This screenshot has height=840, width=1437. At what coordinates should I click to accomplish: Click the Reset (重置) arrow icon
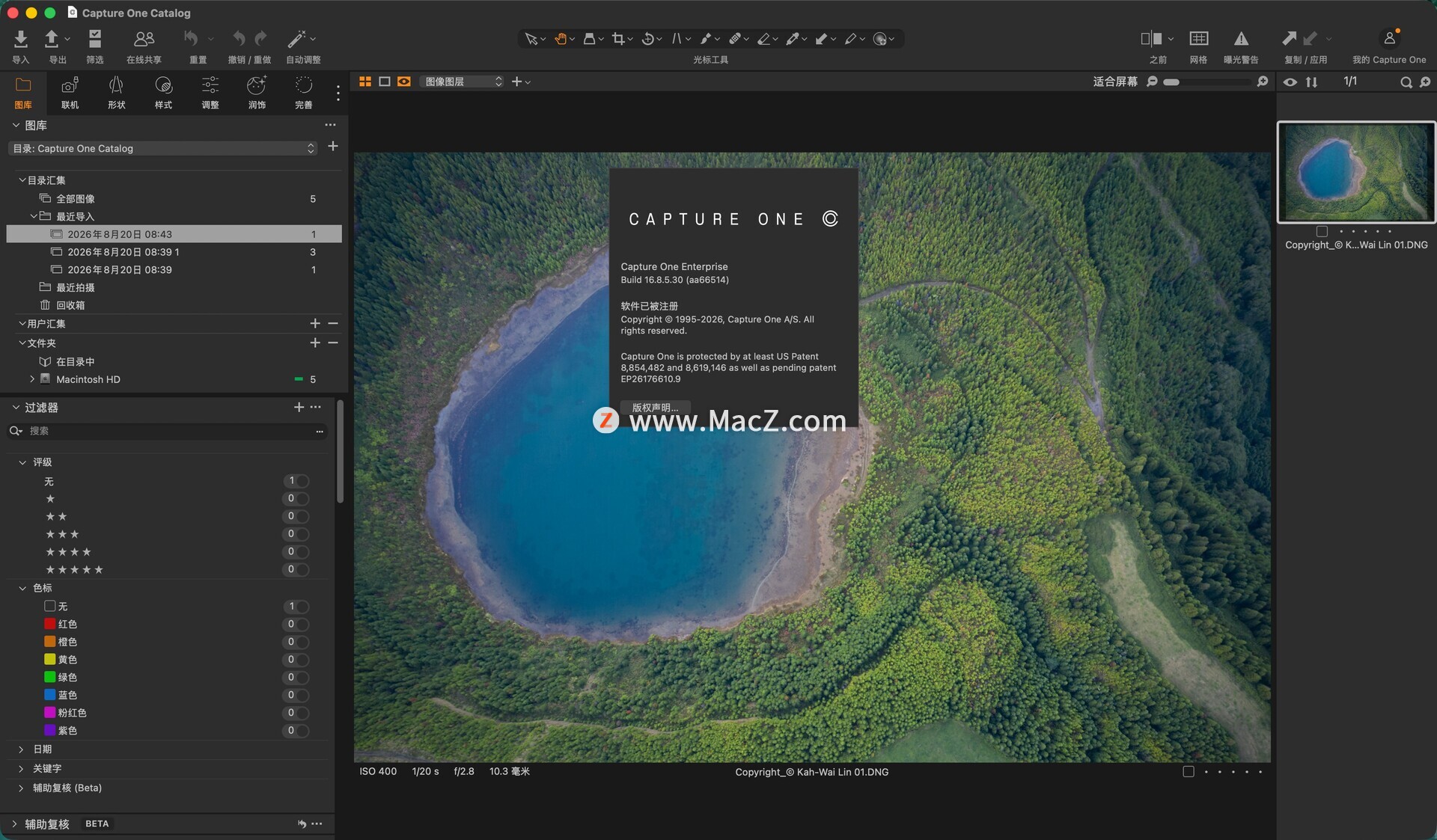click(x=192, y=38)
